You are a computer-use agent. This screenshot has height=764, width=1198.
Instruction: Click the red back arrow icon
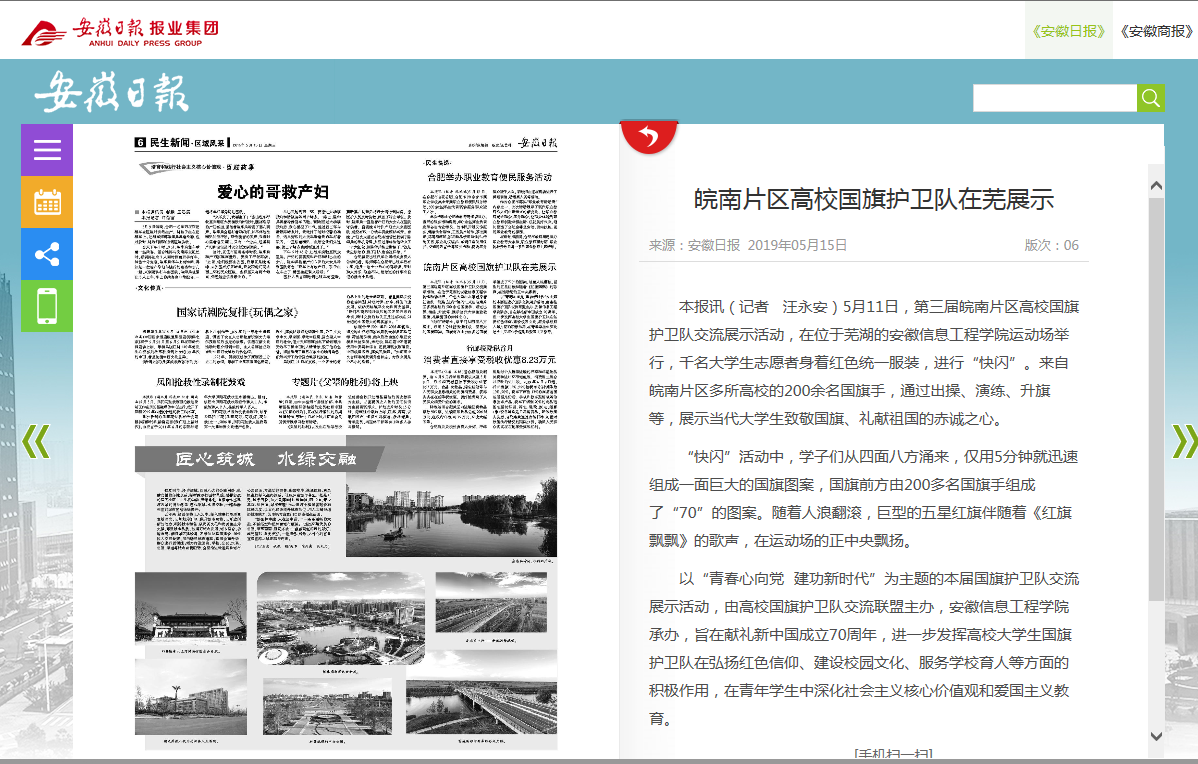pos(649,137)
